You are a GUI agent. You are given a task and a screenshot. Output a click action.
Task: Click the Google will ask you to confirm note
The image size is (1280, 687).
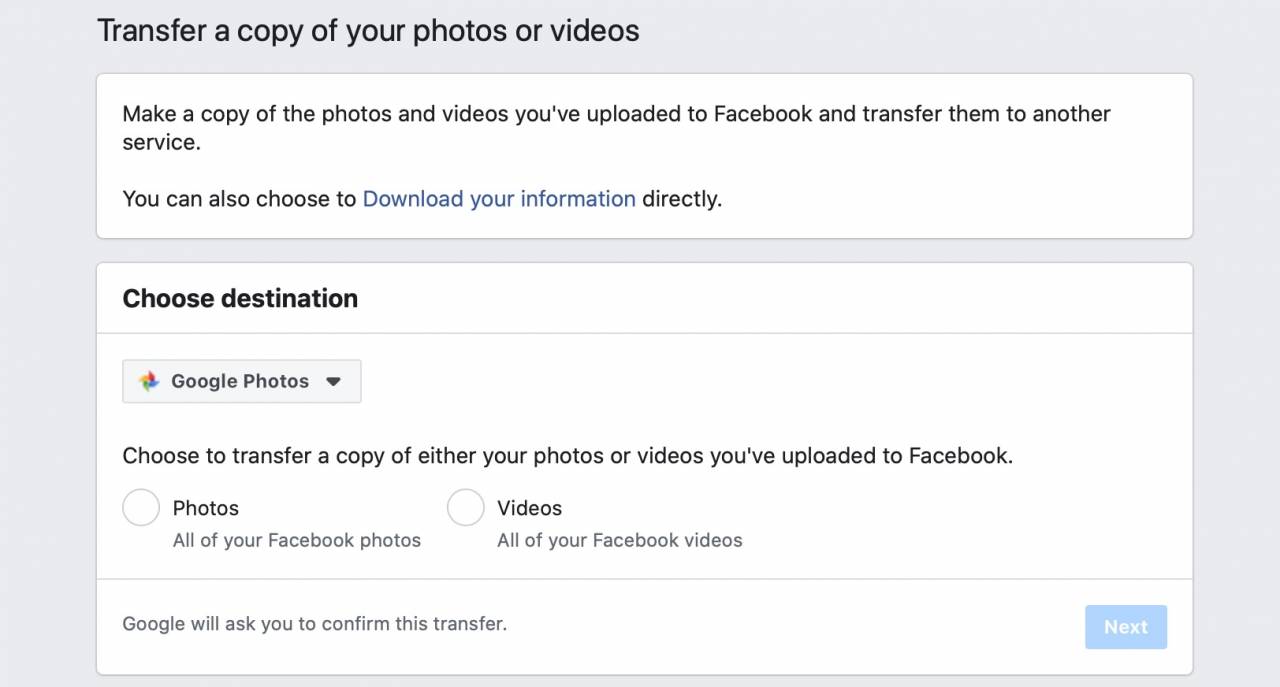coord(315,624)
